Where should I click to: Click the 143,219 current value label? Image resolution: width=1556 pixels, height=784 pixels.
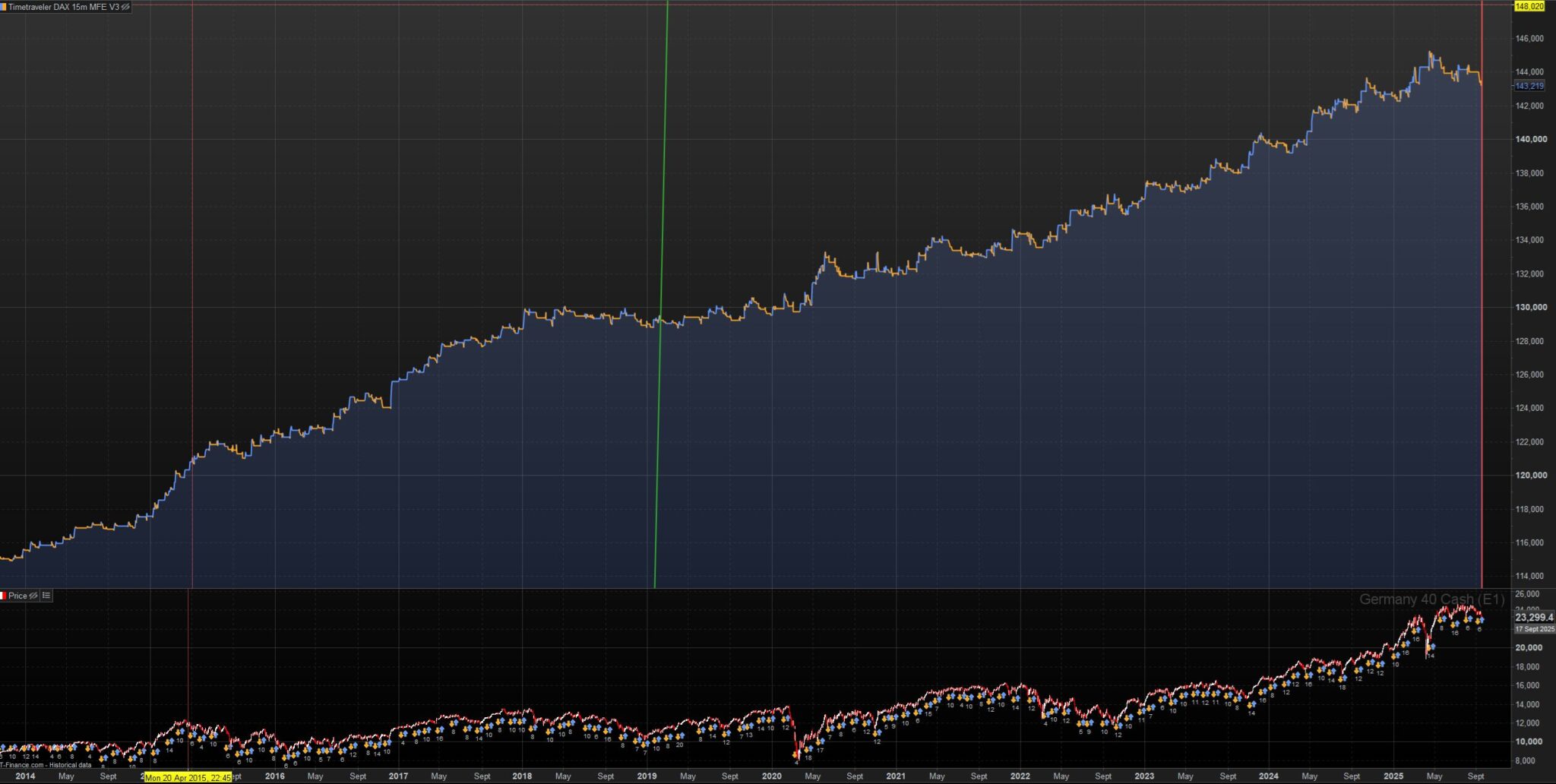1529,86
